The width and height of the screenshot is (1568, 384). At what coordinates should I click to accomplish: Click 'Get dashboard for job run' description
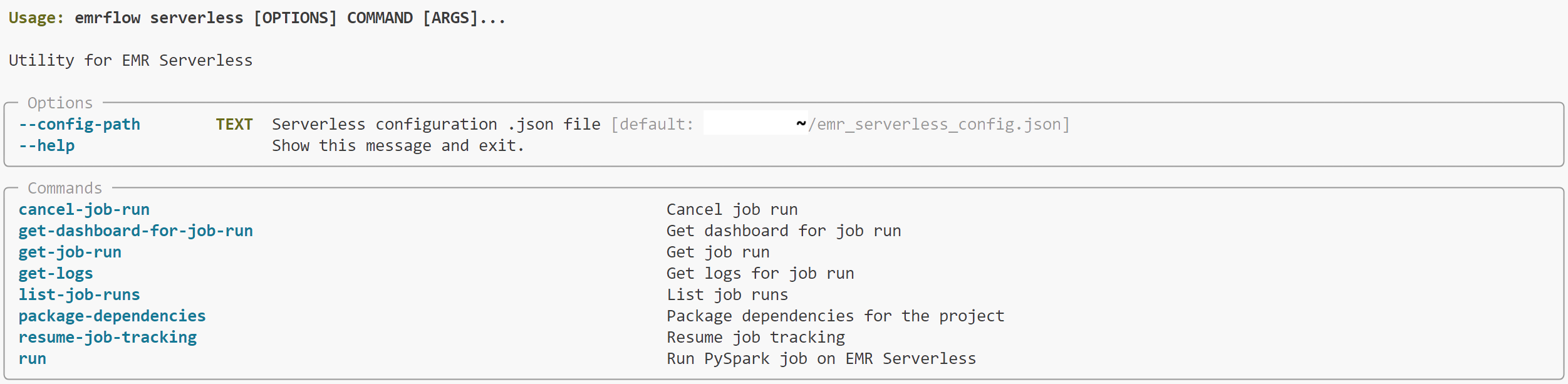tap(784, 231)
